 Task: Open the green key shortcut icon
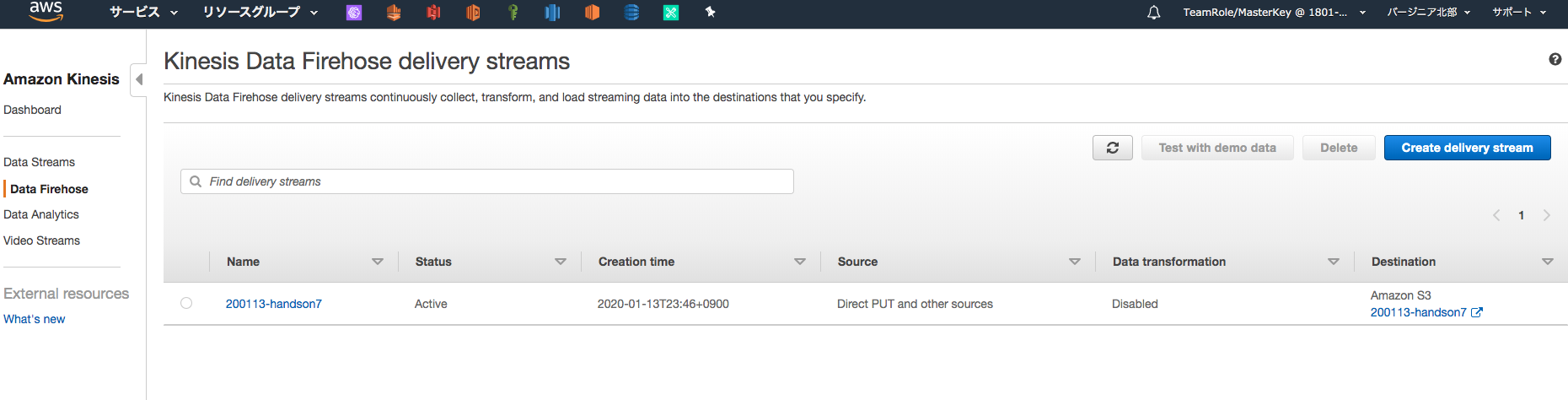click(x=513, y=13)
